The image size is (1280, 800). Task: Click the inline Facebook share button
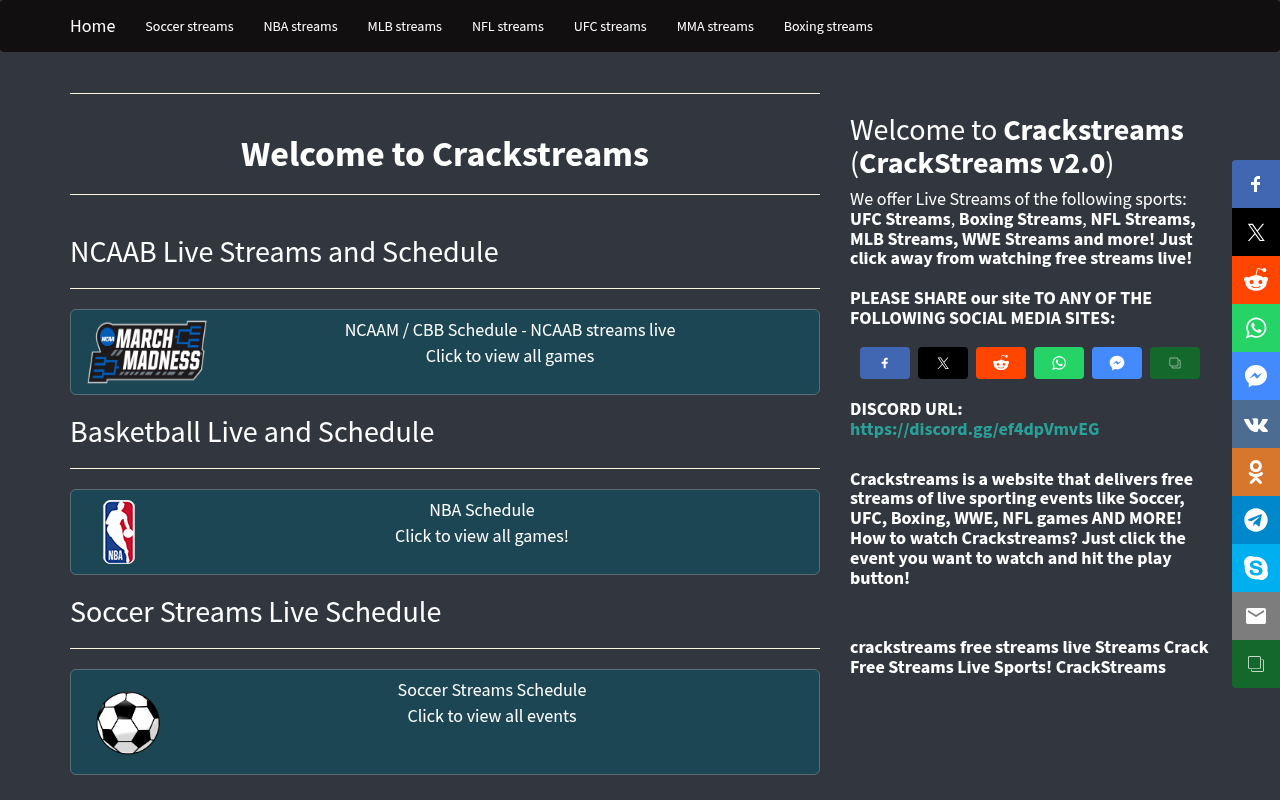pos(885,363)
